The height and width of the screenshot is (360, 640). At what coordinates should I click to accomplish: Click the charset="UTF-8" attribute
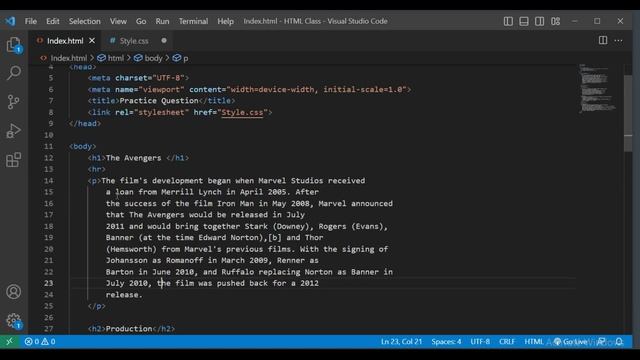tap(150, 78)
